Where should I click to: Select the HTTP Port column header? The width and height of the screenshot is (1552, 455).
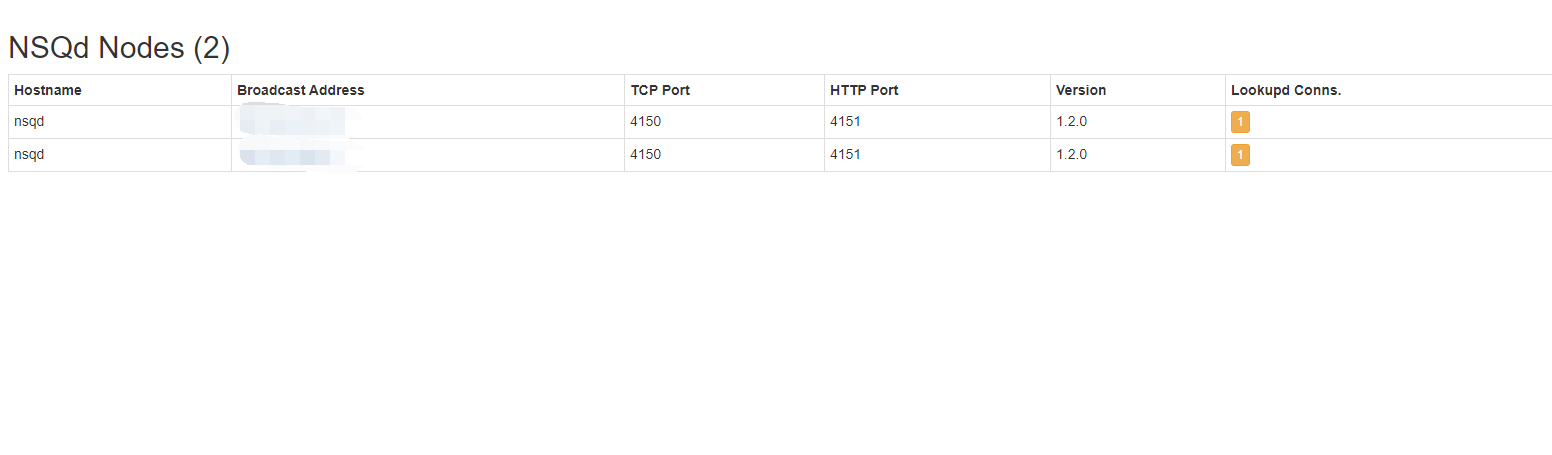864,90
